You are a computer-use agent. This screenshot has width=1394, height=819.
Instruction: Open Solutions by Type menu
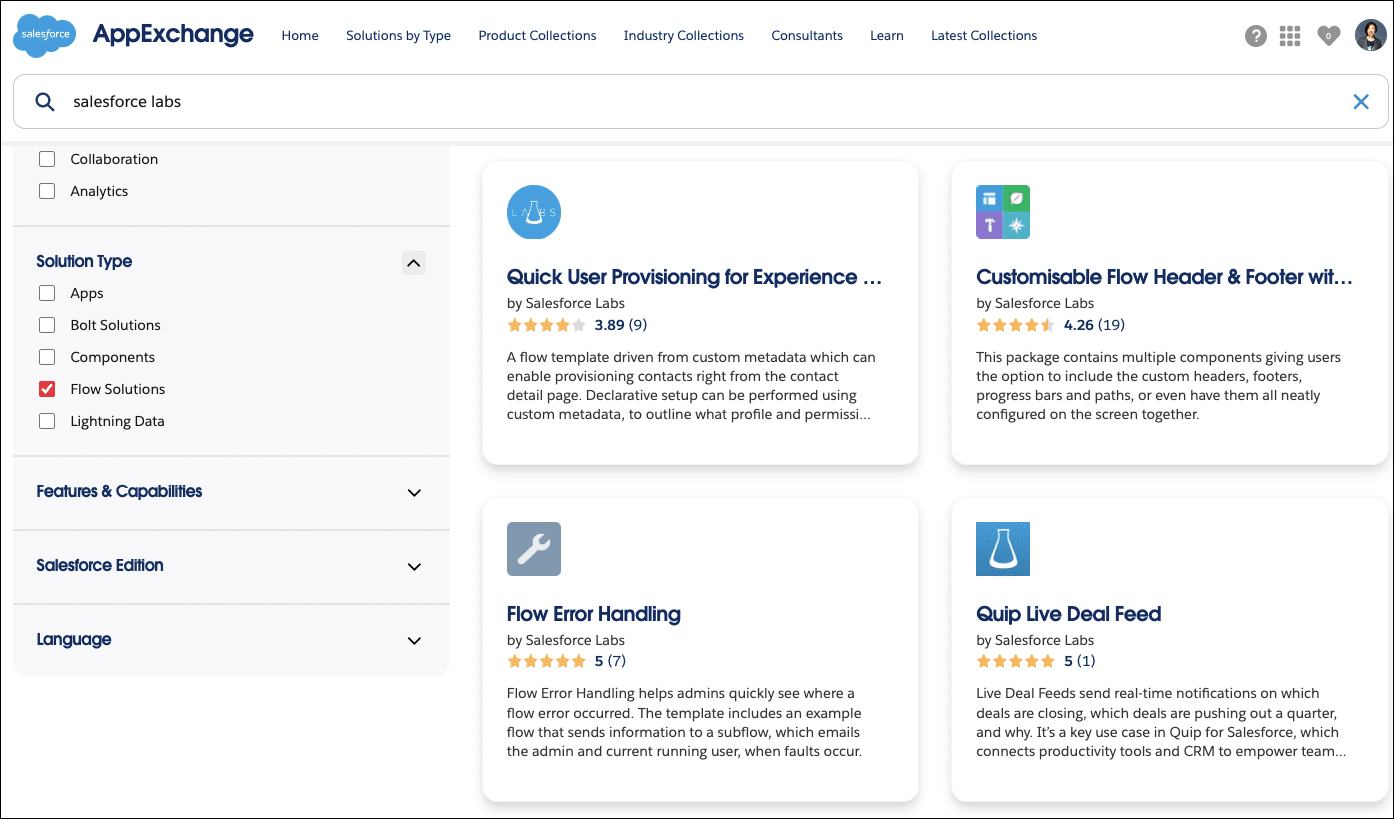click(x=398, y=35)
